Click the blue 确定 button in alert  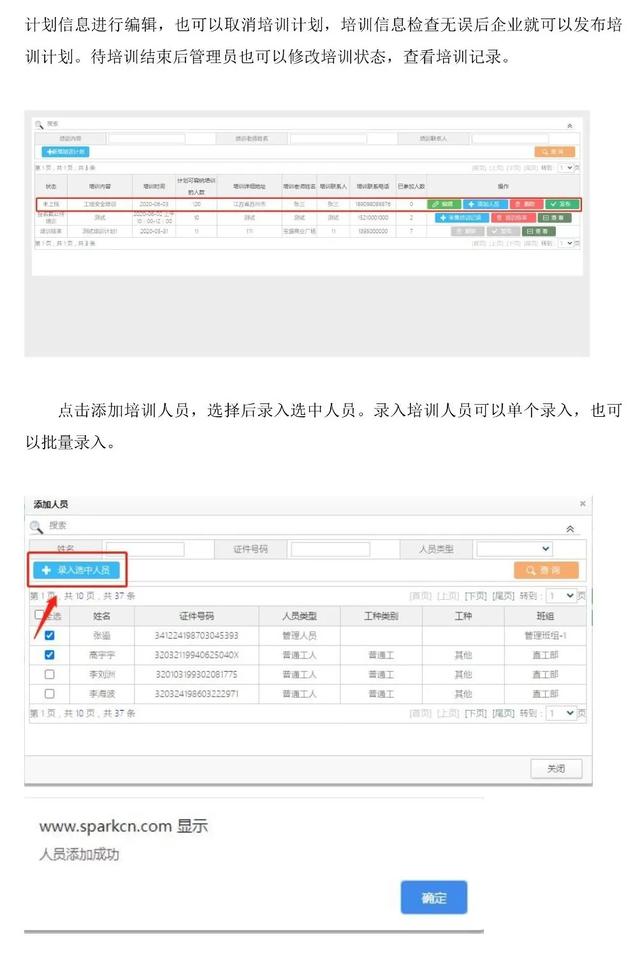pyautogui.click(x=434, y=897)
